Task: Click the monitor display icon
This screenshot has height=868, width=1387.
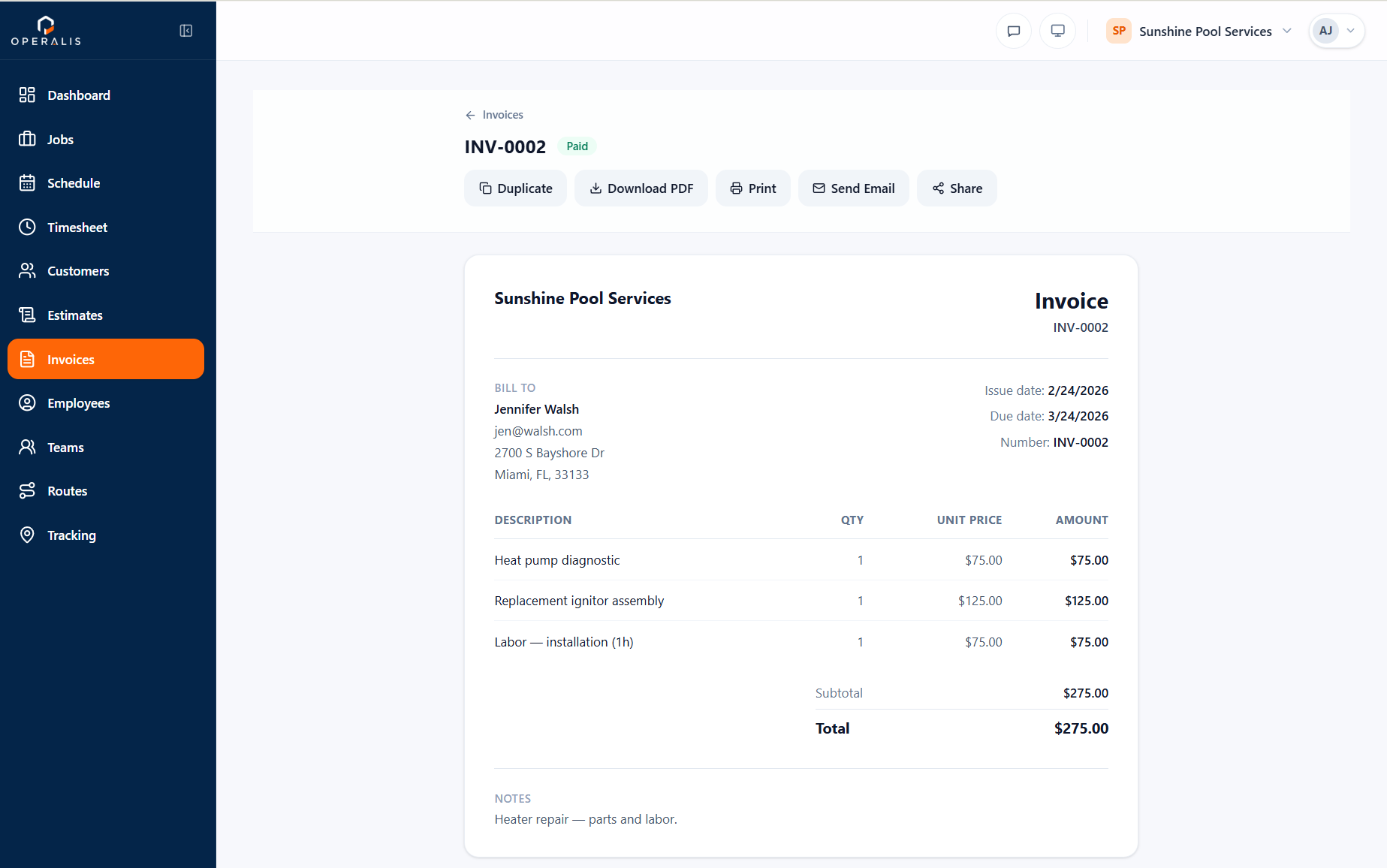Action: click(1057, 31)
